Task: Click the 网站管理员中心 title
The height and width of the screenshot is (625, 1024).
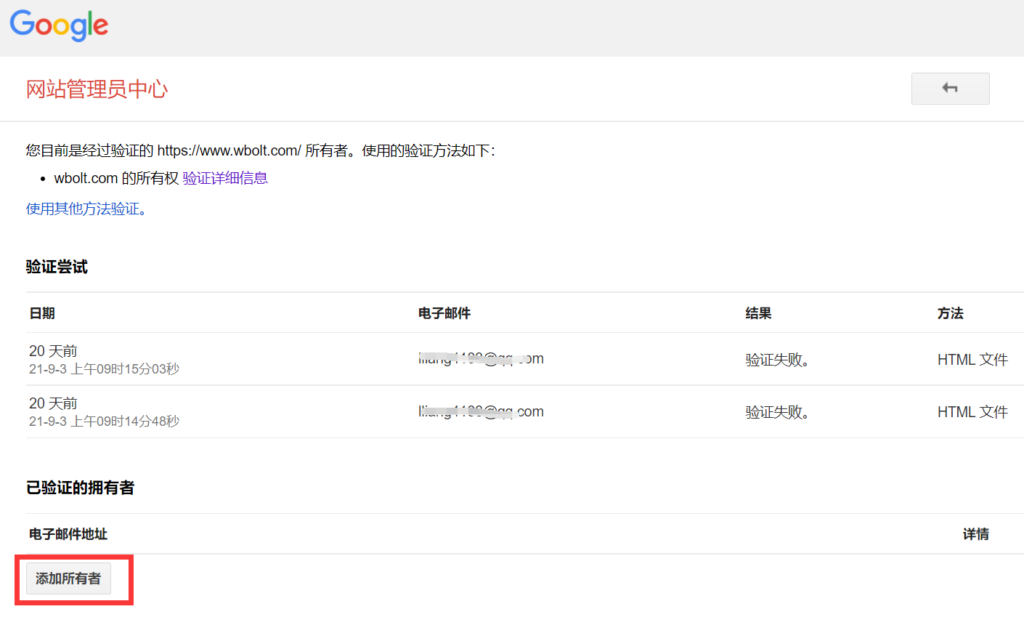Action: 97,89
